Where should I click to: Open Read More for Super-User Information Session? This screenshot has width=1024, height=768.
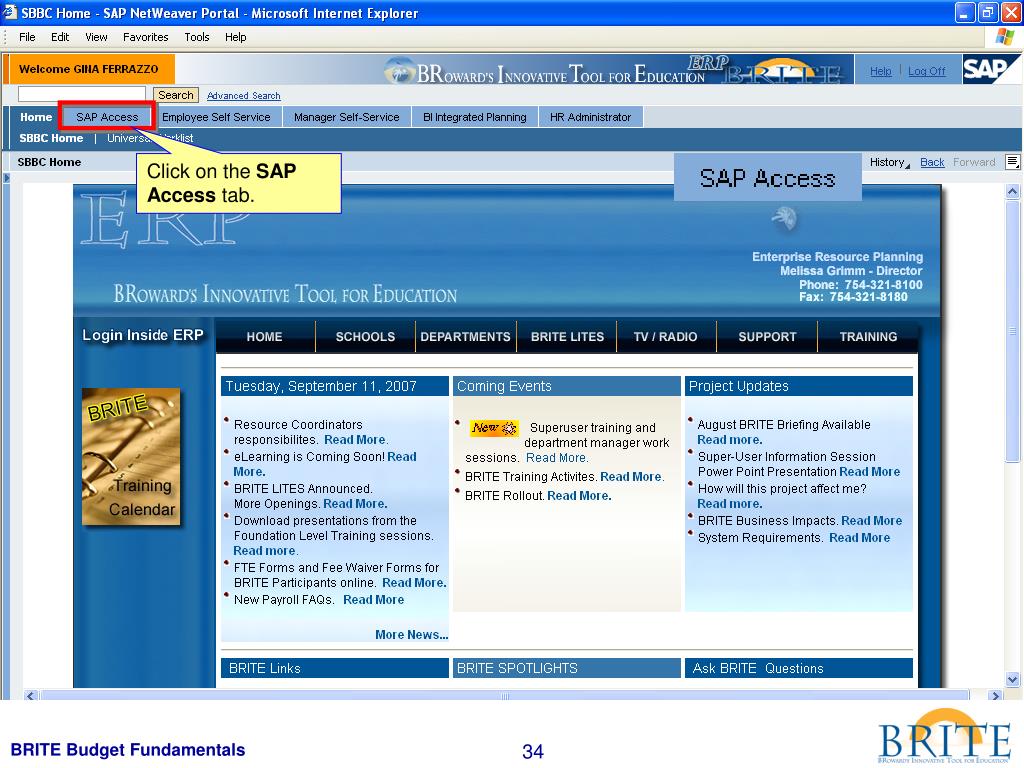(x=869, y=472)
